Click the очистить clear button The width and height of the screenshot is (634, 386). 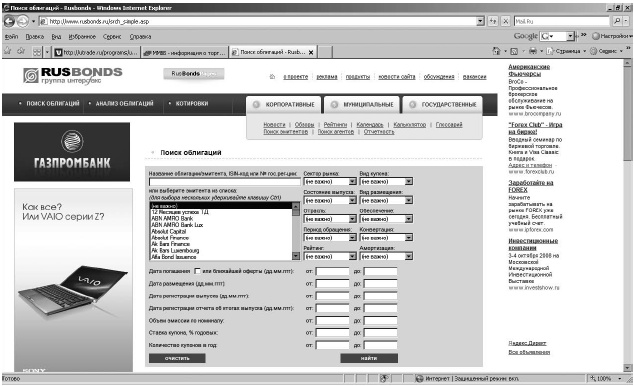coord(177,358)
